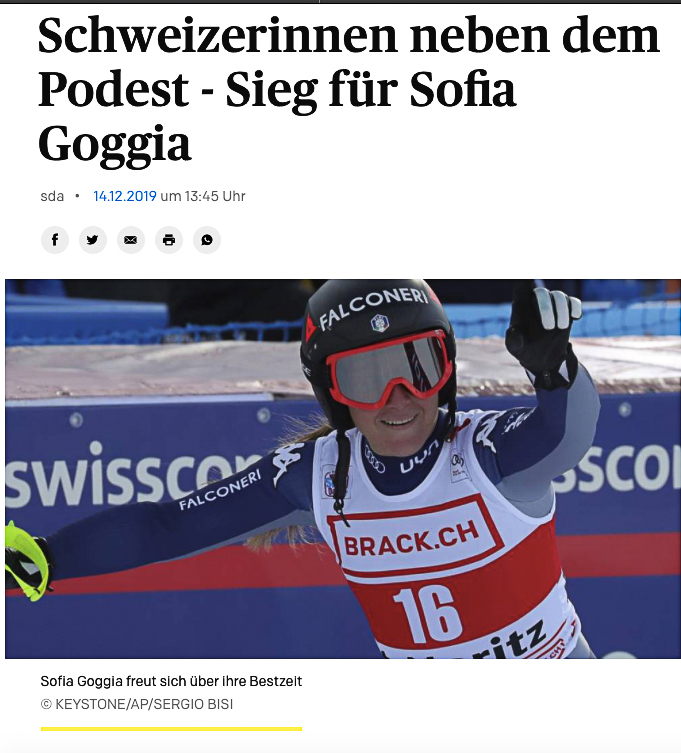Click the word 'Goggia' in the headline

coord(115,144)
